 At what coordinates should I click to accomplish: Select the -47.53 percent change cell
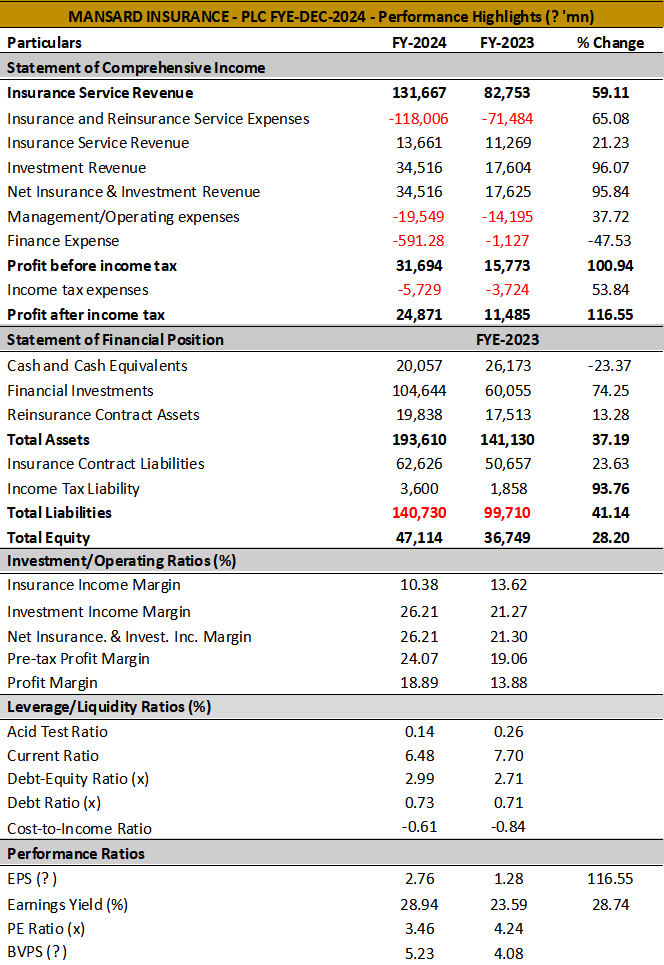tap(609, 241)
